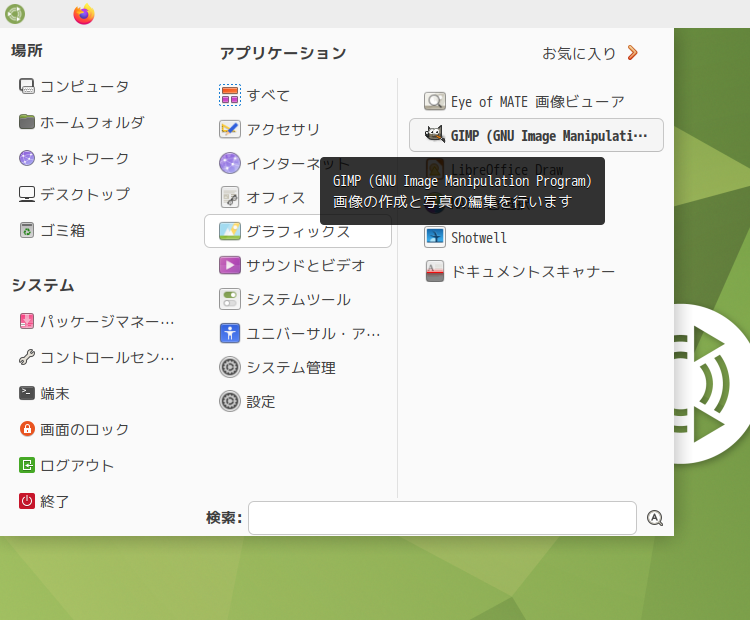The image size is (750, 620).
Task: Click the すべて category icon
Action: [230, 95]
